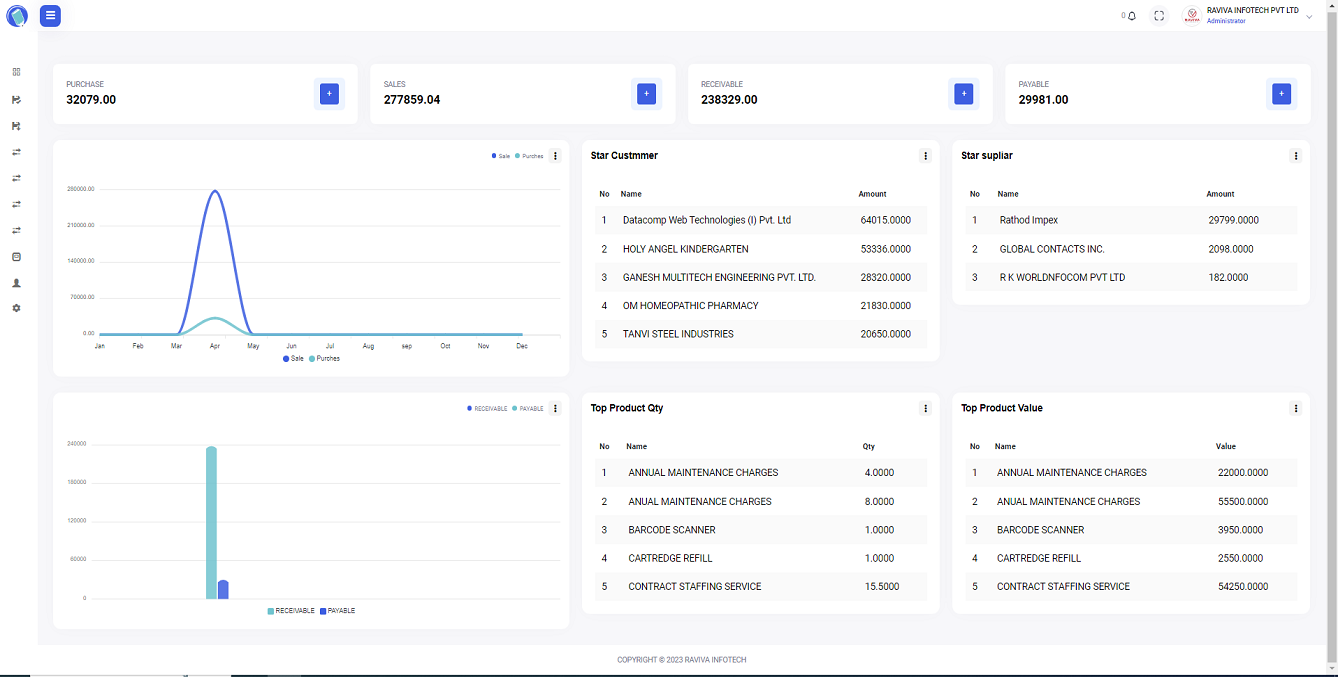Click the 15.5000 quantity cell
This screenshot has width=1338, height=677.
point(882,587)
